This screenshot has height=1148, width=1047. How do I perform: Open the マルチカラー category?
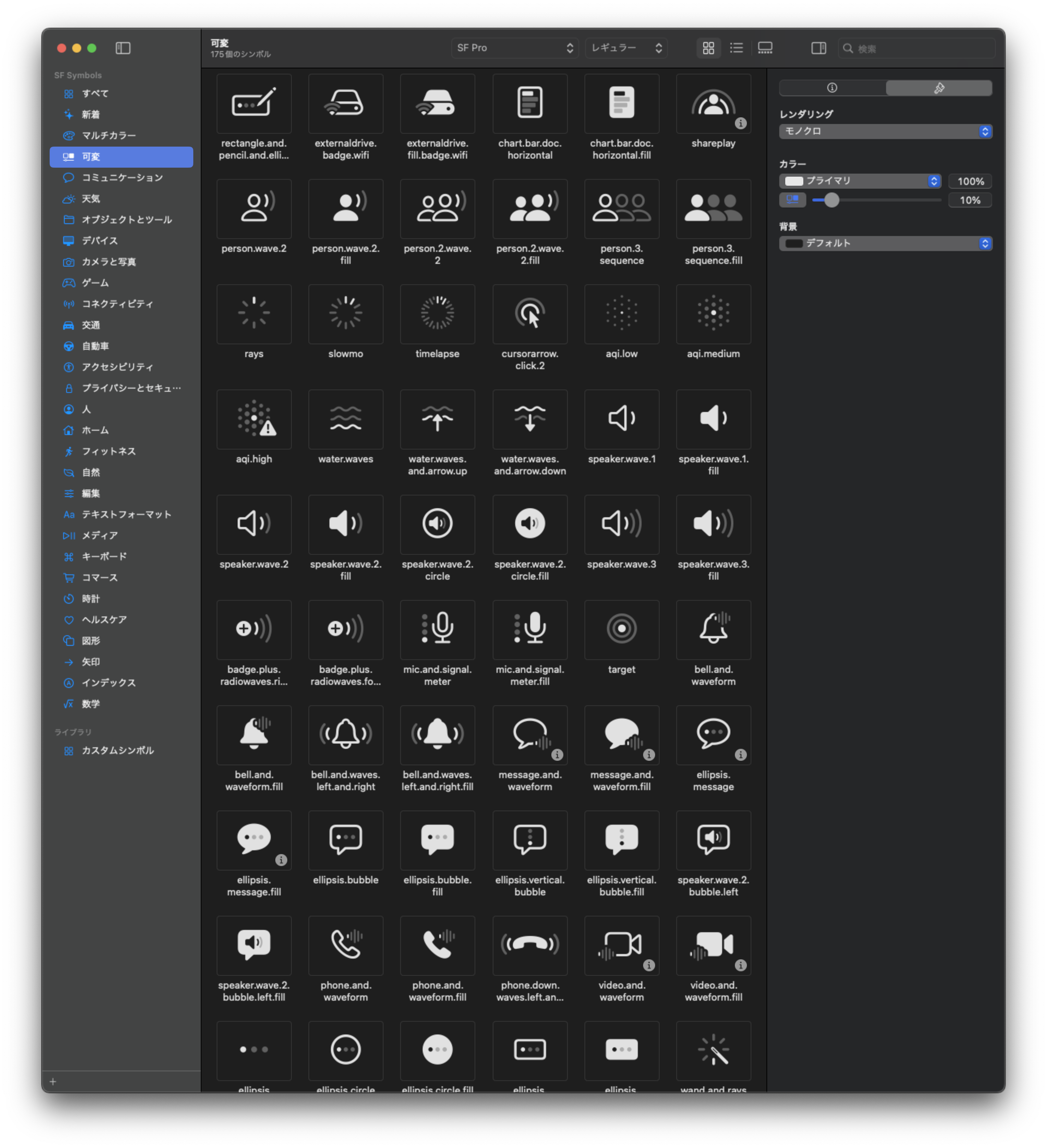click(109, 136)
